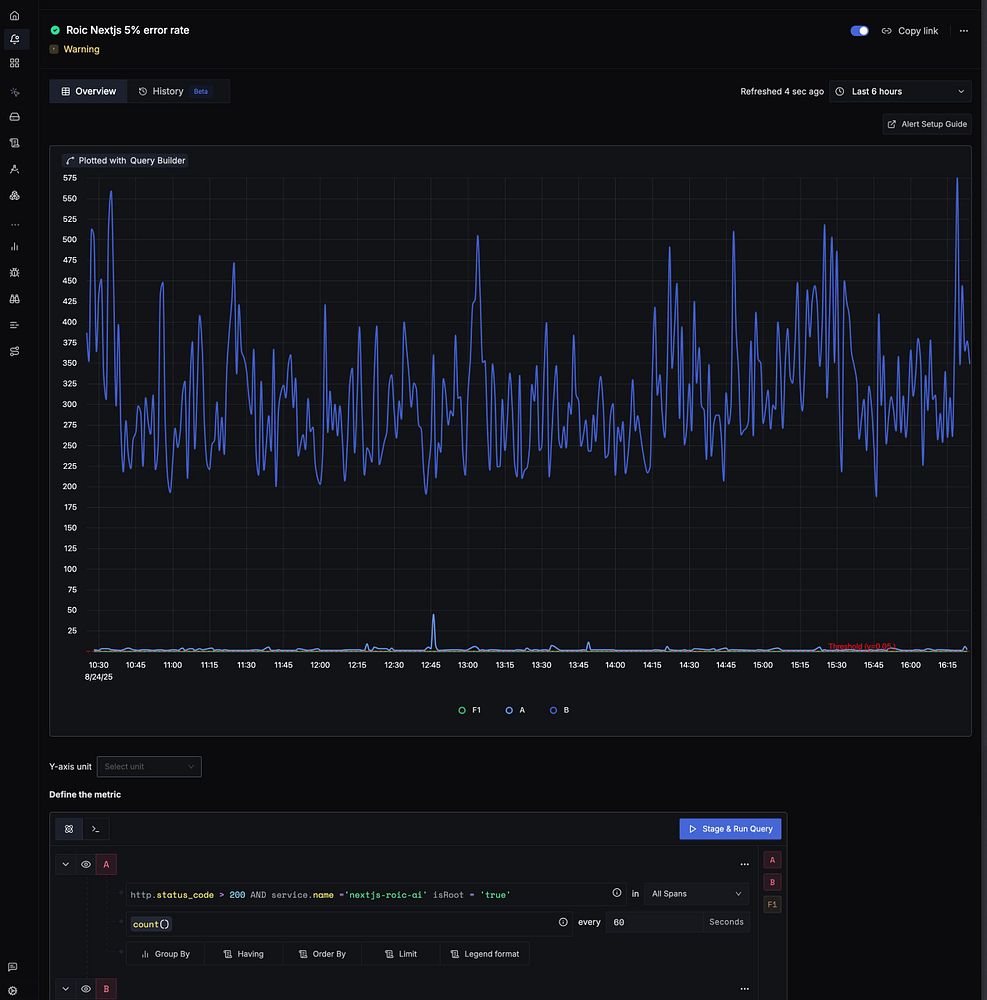Switch to the terminal-style query editor tab
This screenshot has width=987, height=1000.
pos(96,829)
